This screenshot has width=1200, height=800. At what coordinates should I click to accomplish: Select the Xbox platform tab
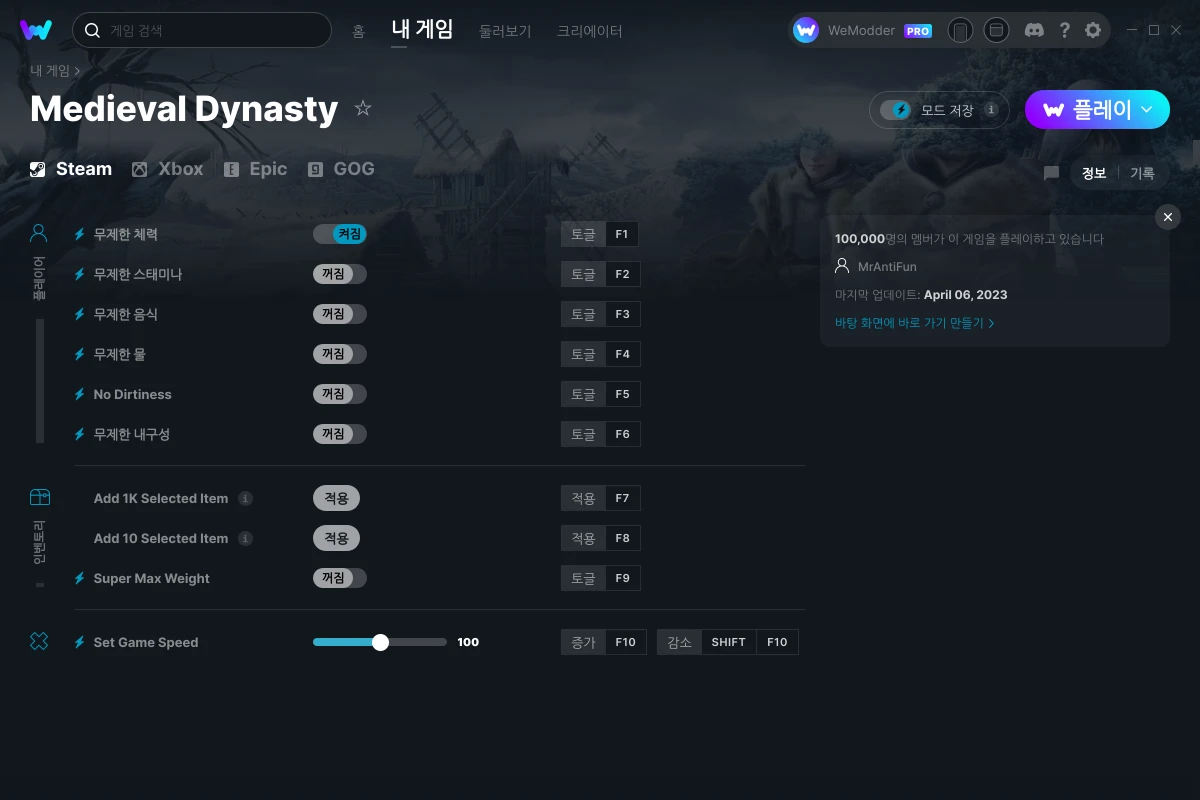pos(167,169)
